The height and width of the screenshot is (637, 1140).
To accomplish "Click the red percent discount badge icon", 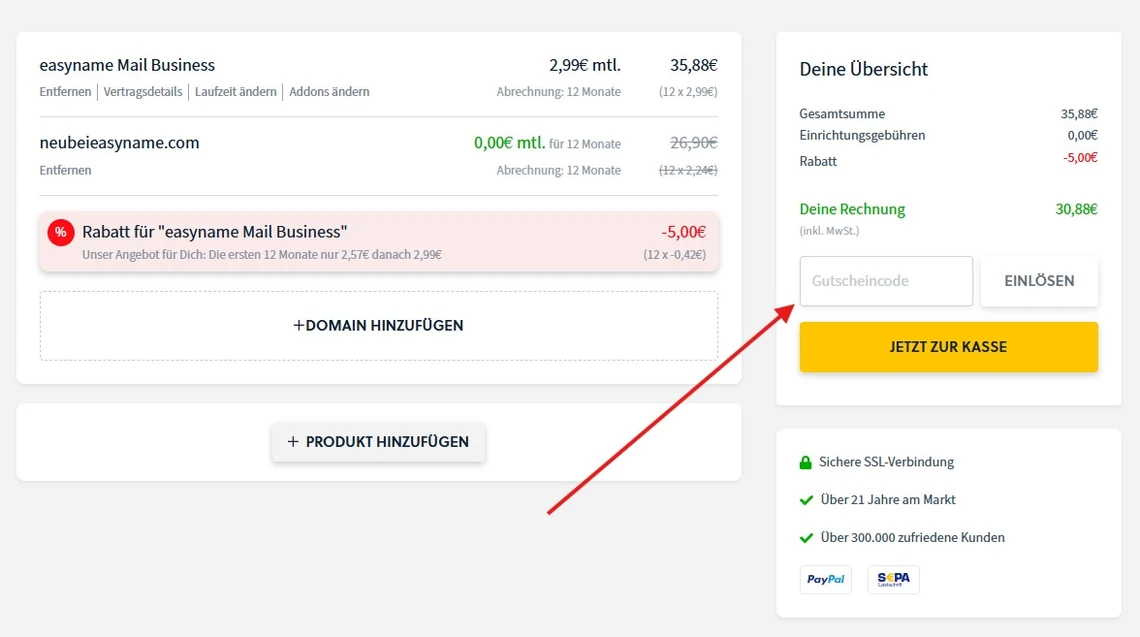I will click(x=61, y=232).
